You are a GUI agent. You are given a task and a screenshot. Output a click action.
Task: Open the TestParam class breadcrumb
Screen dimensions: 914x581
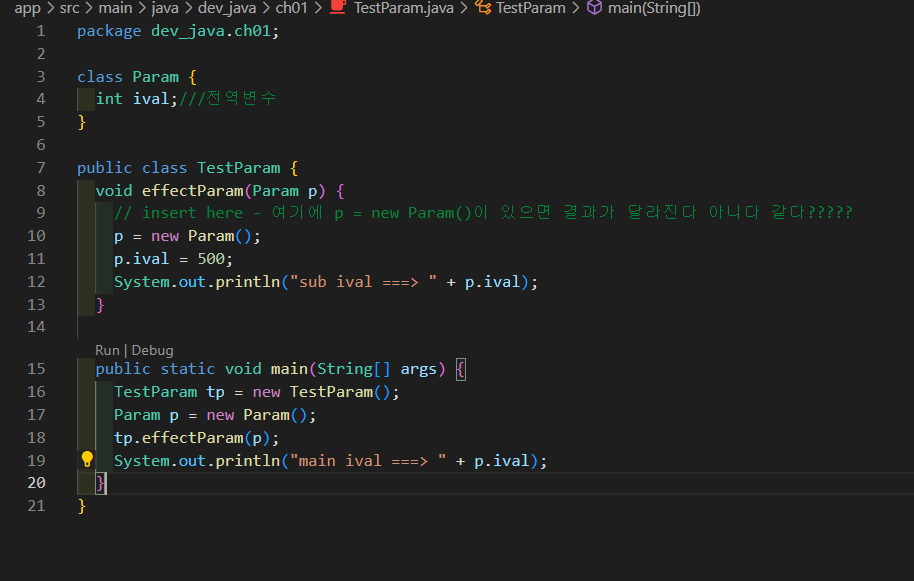point(530,8)
